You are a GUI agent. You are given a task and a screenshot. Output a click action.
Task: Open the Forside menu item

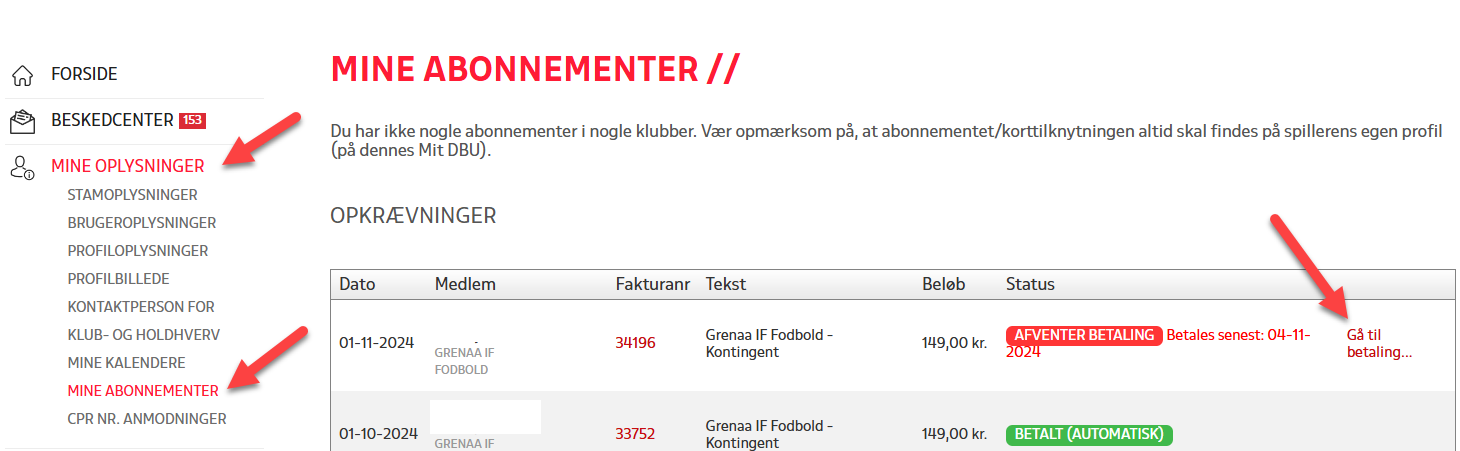pos(84,74)
